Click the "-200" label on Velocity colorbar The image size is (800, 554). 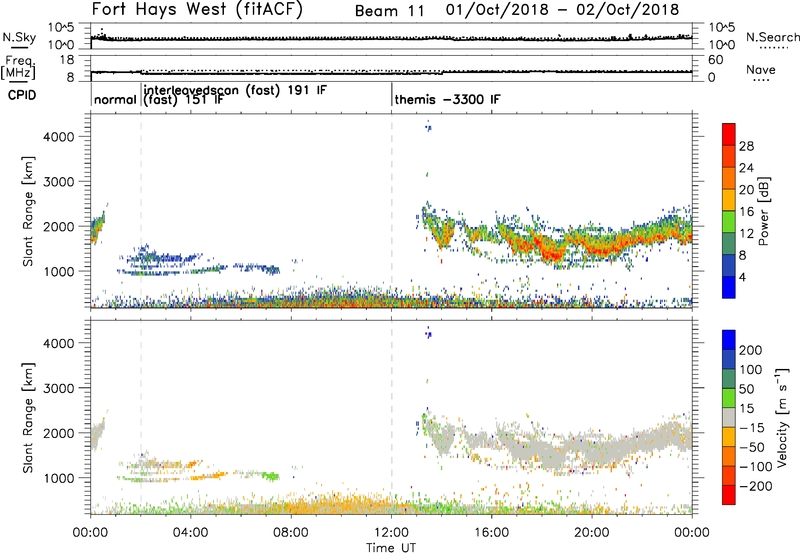[755, 486]
